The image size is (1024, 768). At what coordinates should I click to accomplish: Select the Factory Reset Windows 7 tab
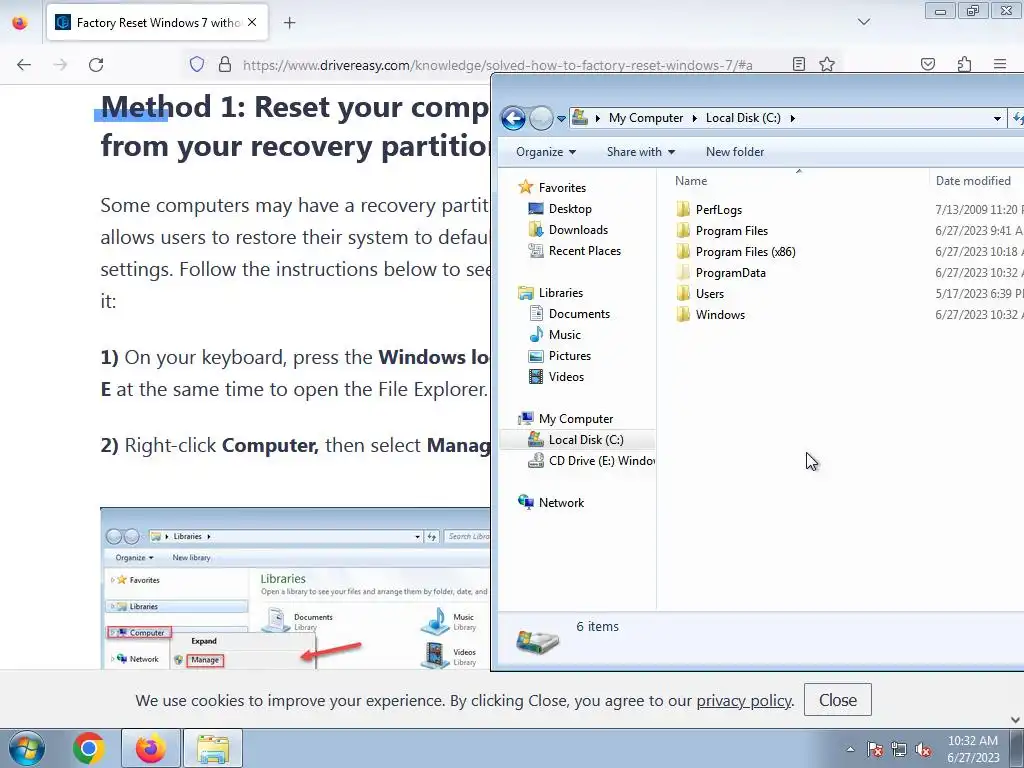[x=157, y=23]
